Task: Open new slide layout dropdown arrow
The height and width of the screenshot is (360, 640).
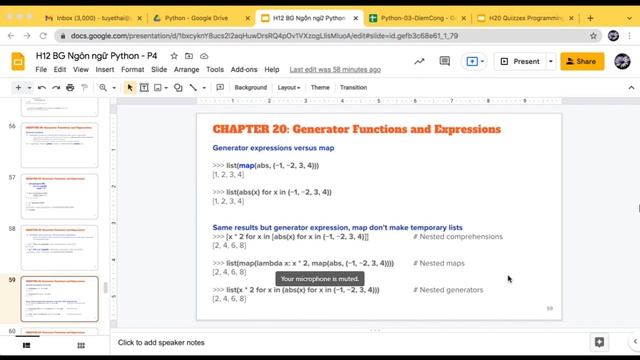Action: tap(29, 88)
